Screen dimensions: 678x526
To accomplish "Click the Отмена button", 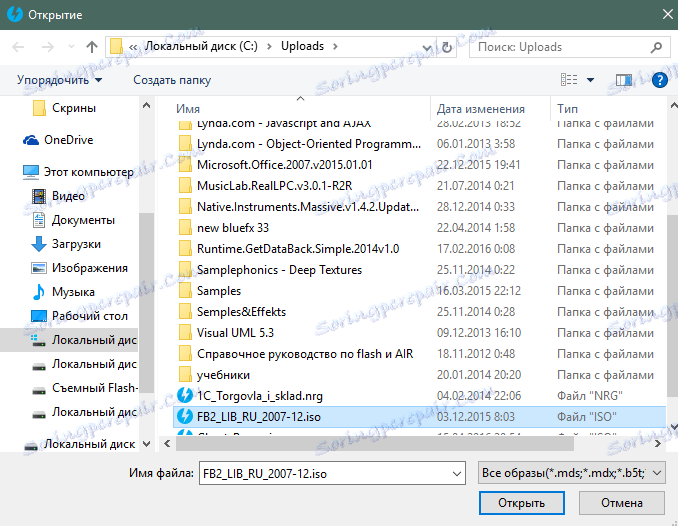I will coord(621,503).
